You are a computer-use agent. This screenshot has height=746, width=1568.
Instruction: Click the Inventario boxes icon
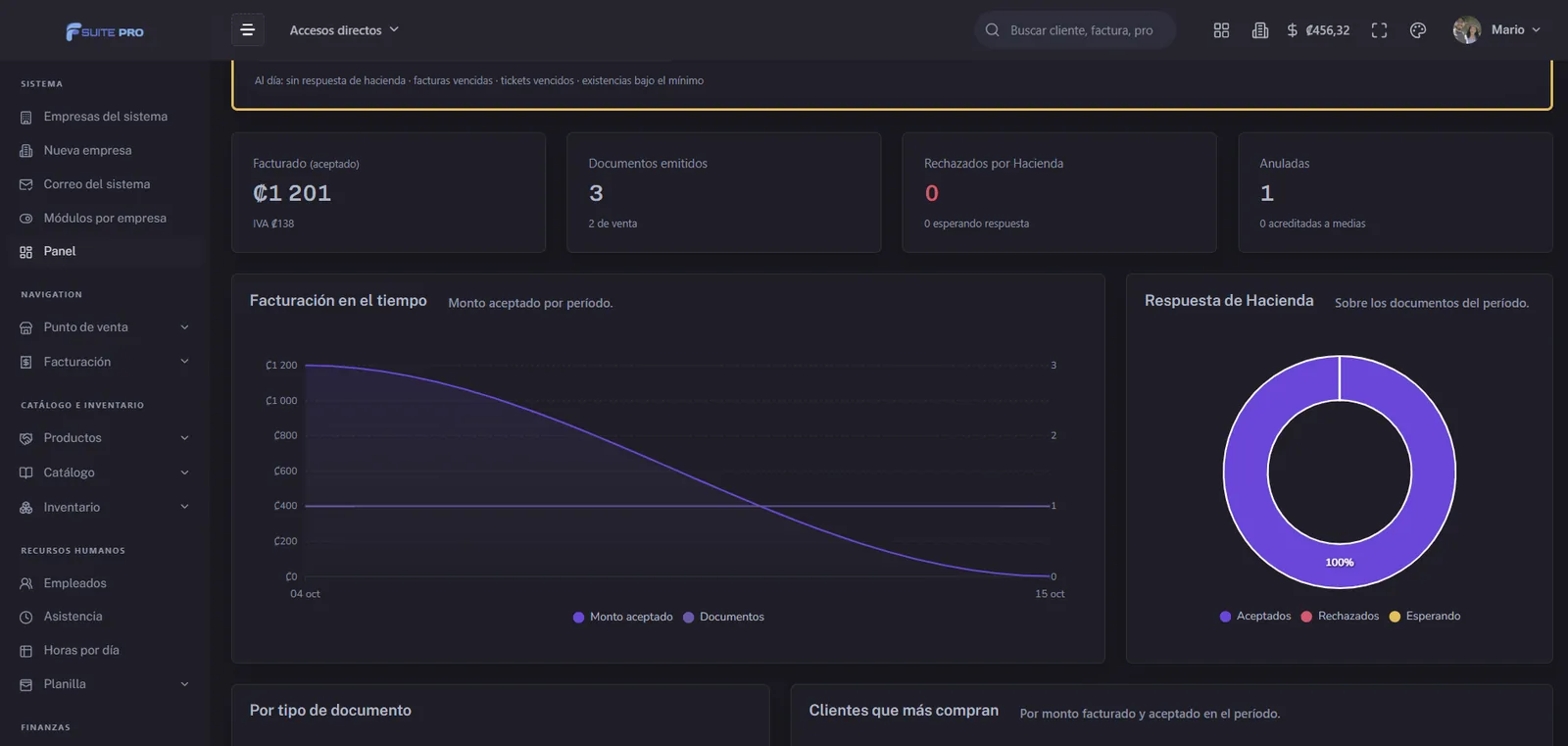point(26,508)
